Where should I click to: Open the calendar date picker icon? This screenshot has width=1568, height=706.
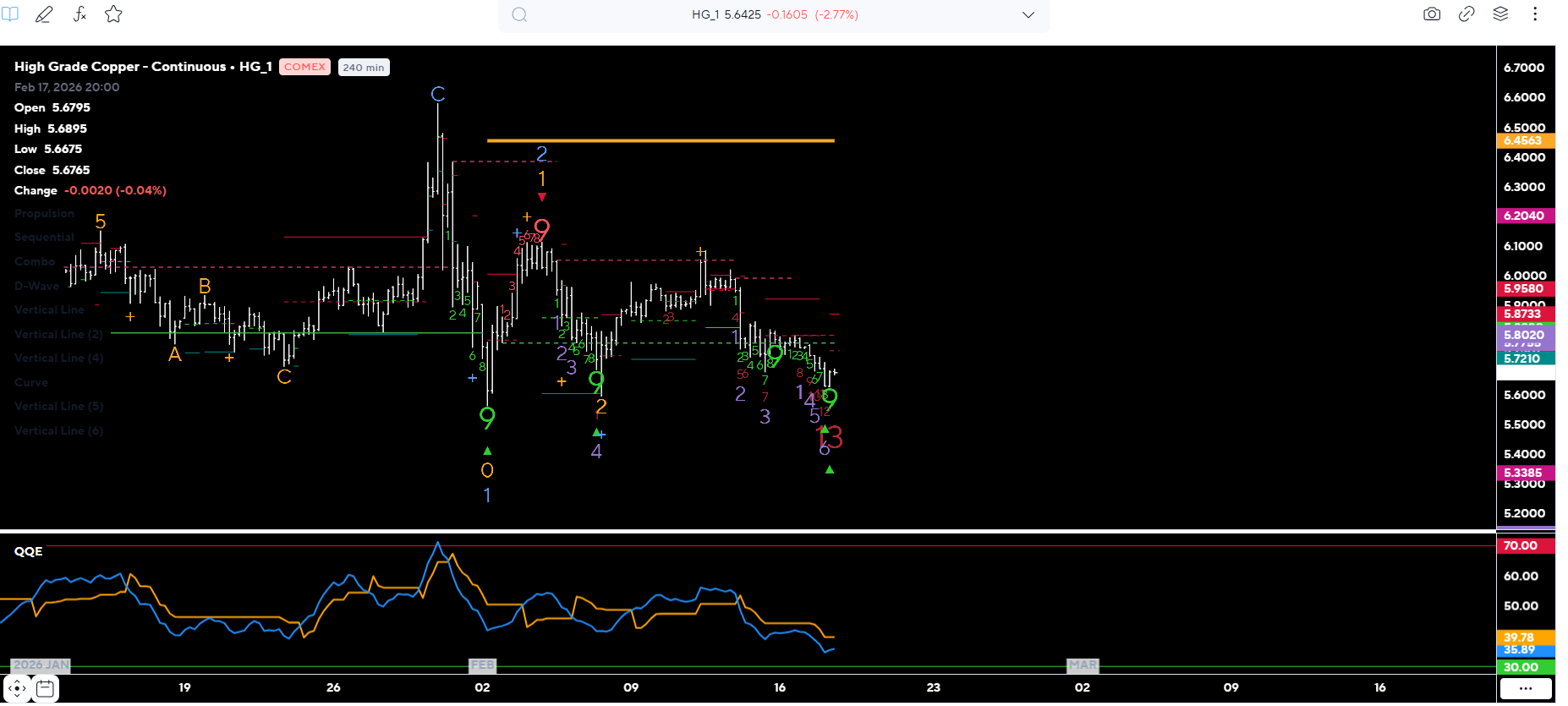pyautogui.click(x=46, y=688)
